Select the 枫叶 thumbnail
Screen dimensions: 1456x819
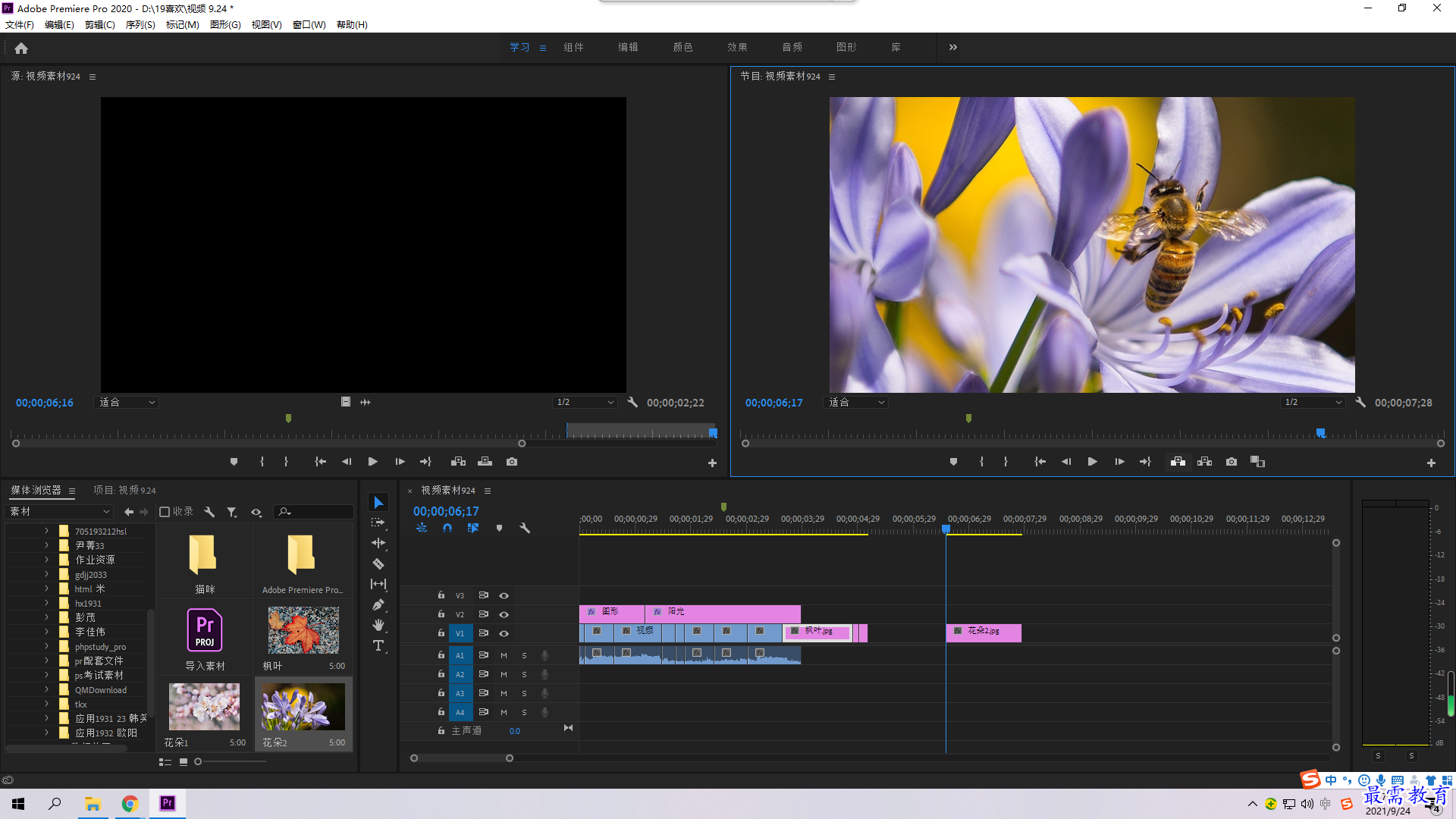[303, 630]
